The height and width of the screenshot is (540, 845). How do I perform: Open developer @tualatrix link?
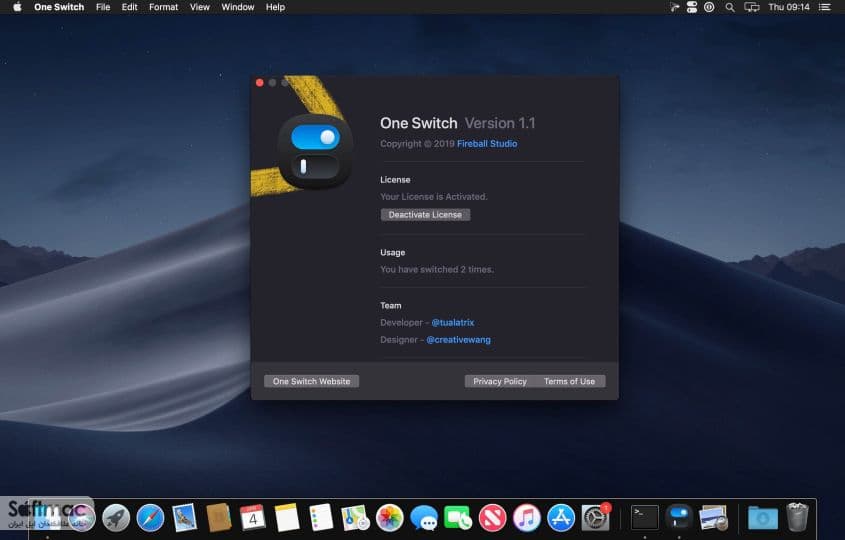[453, 322]
